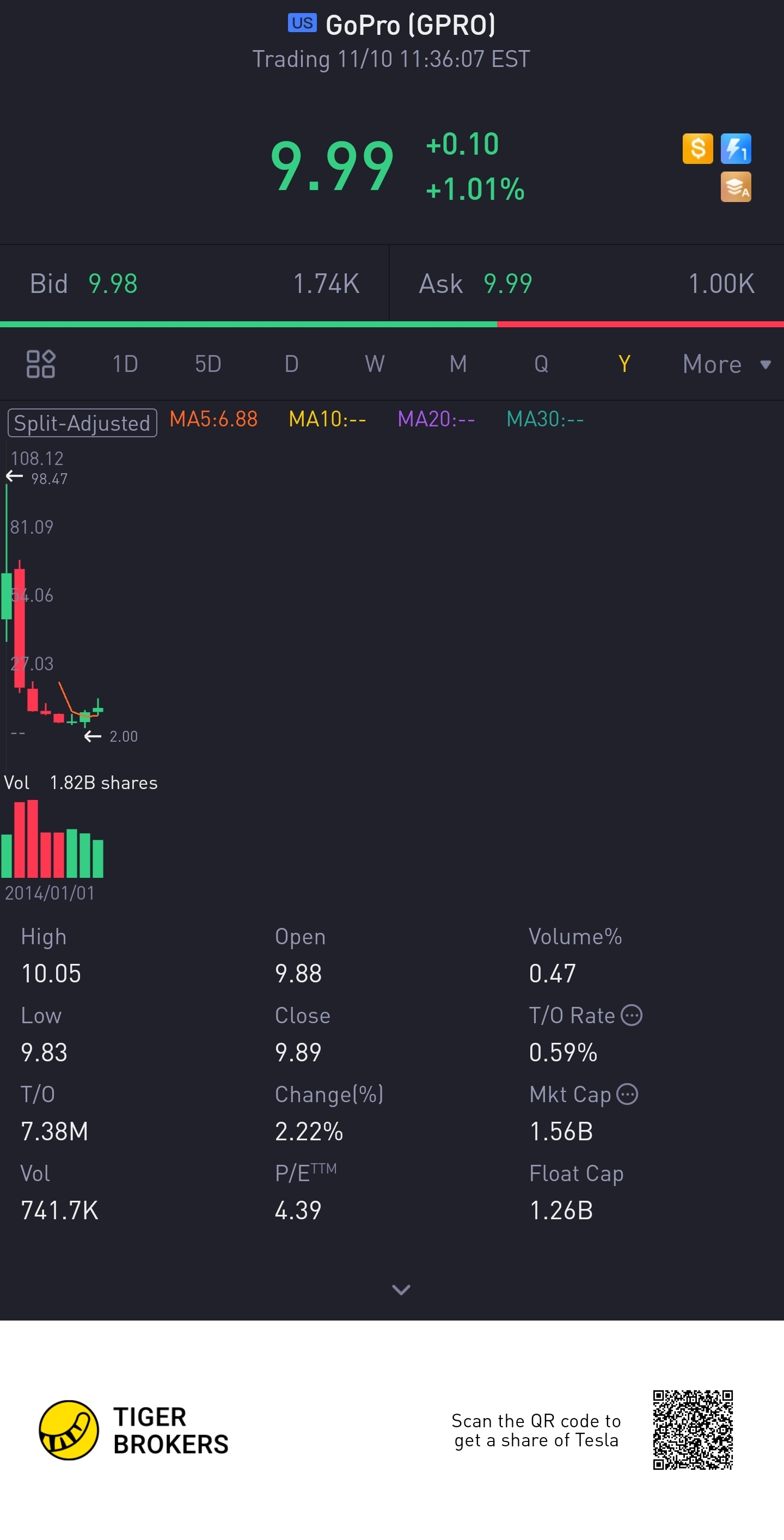Tap the +1.01% change value
The height and width of the screenshot is (1540, 784).
click(x=475, y=189)
